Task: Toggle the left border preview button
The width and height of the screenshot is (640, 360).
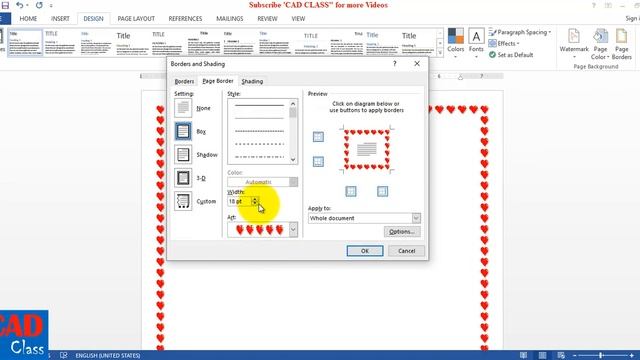Action: (x=351, y=191)
